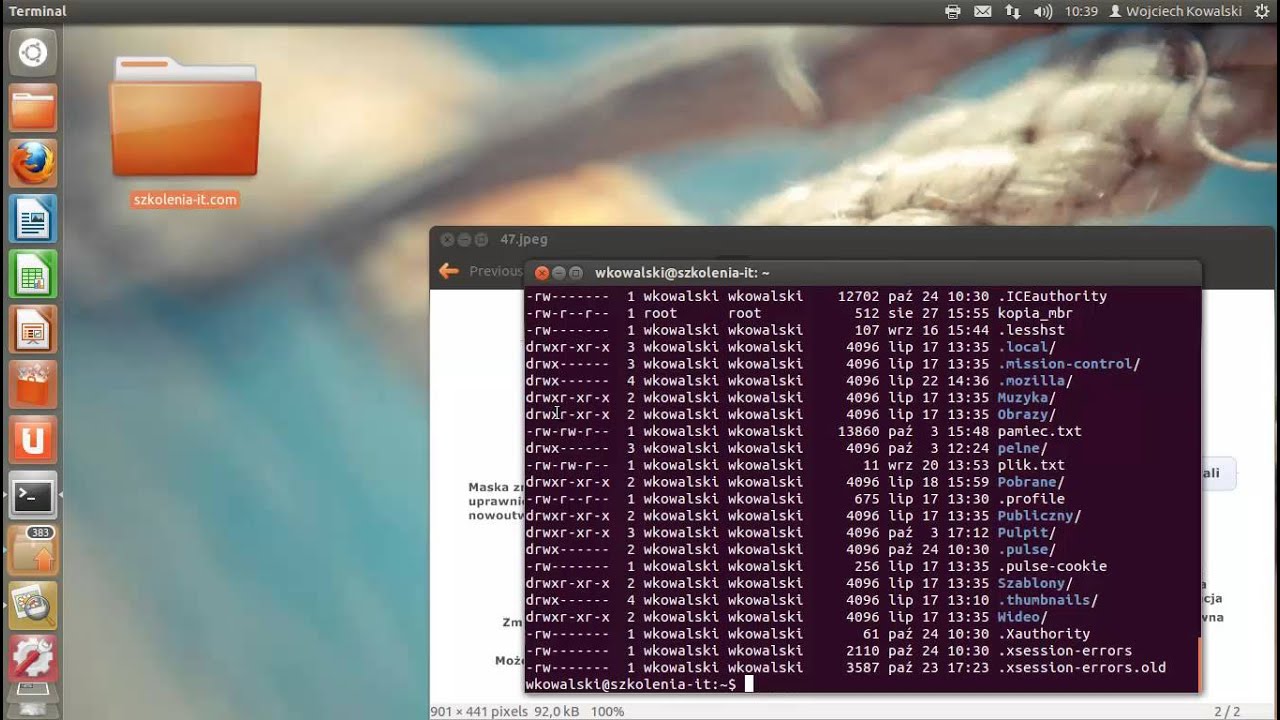Click the Szablony/ directory name
This screenshot has width=1280, height=720.
pos(1035,583)
